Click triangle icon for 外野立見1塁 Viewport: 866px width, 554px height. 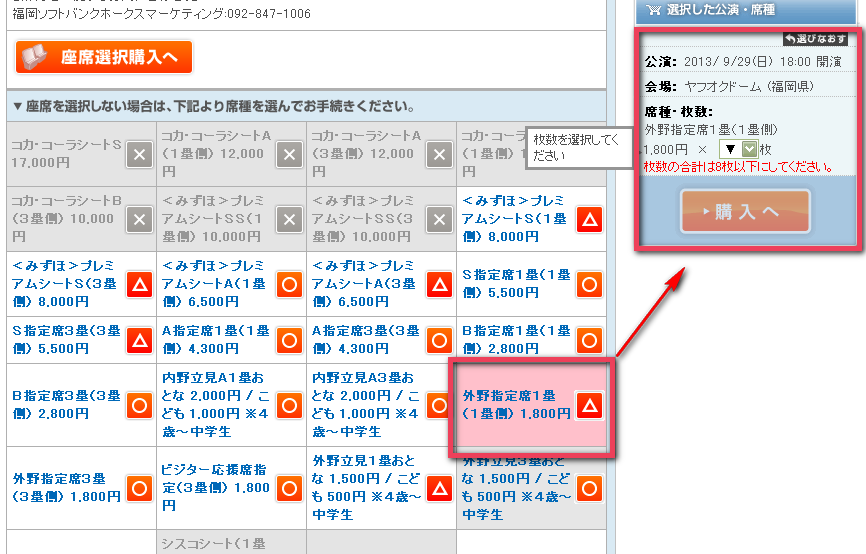click(439, 488)
